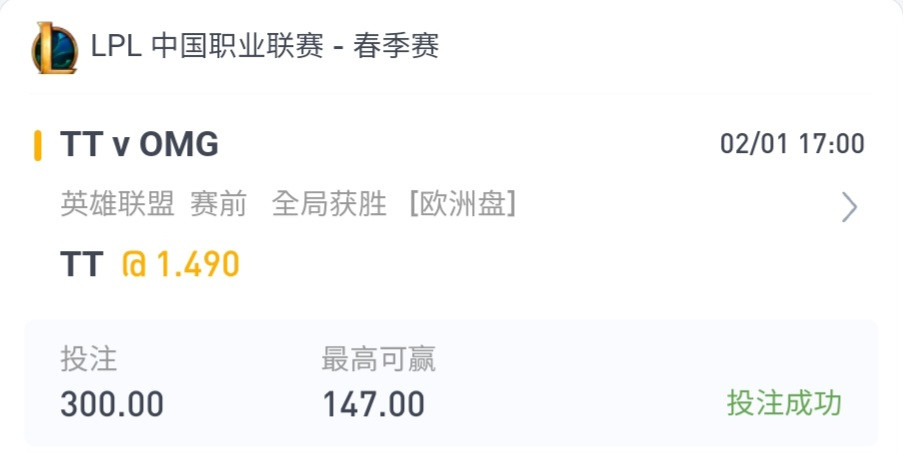Screen dimensions: 903x453
Task: Select the [欧洲盘] odds format label
Action: coord(462,204)
